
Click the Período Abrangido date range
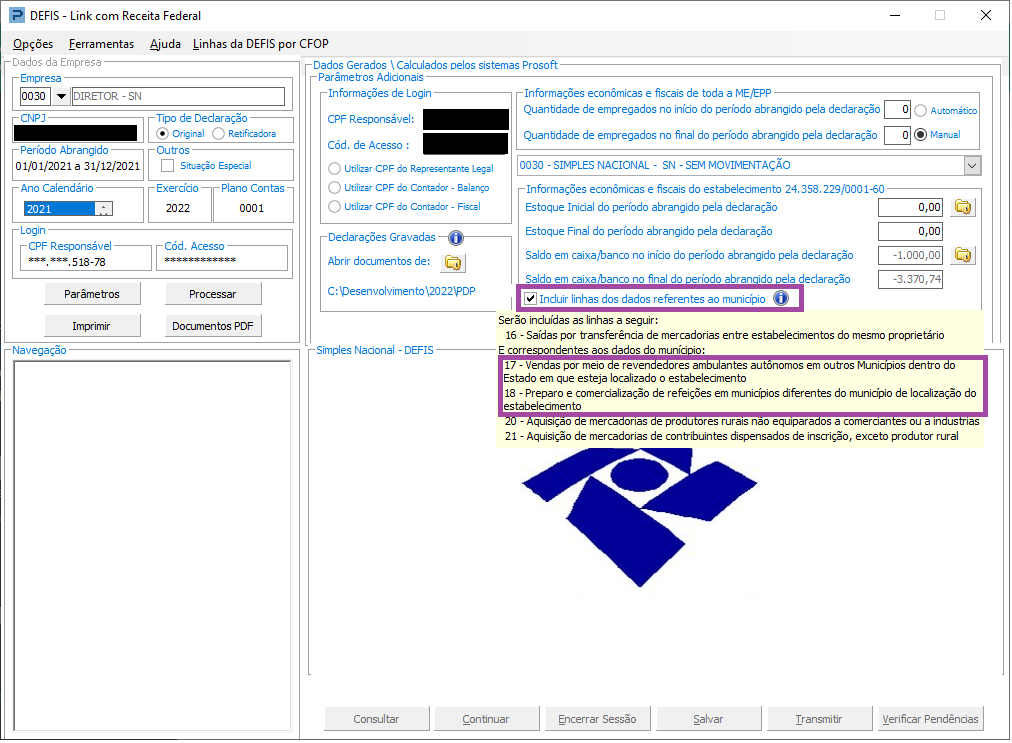coord(77,166)
